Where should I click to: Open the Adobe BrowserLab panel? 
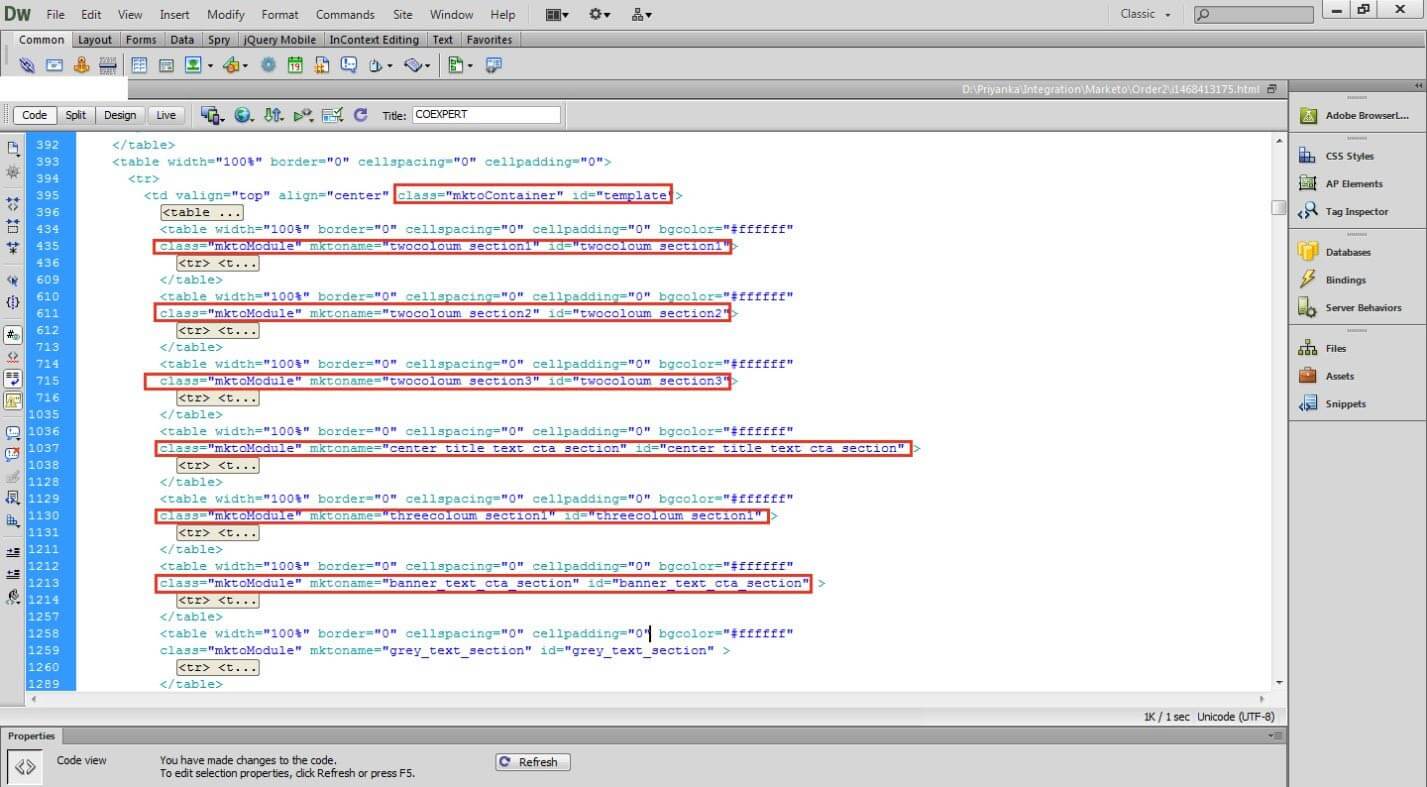[1355, 115]
